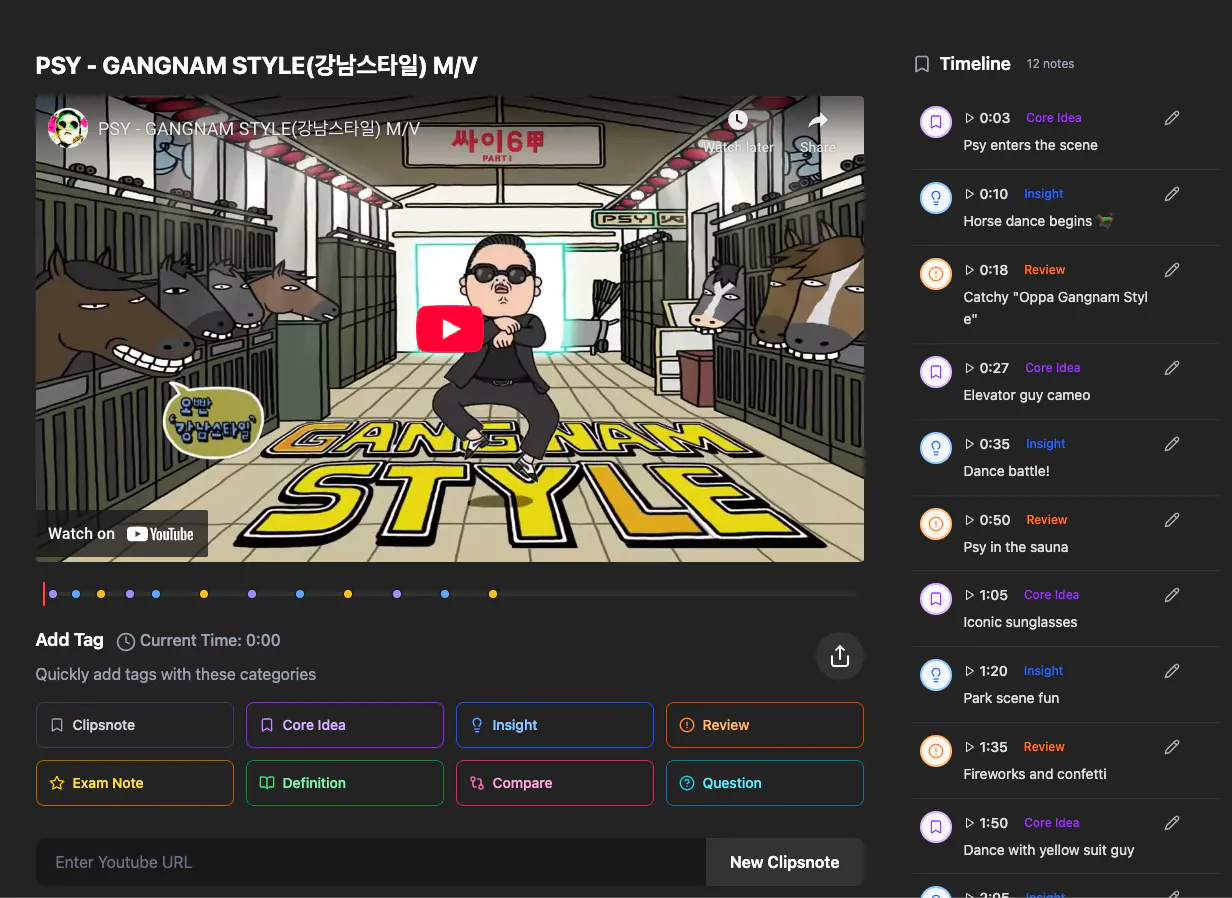Click the New Clipsnote button
The height and width of the screenshot is (898, 1232).
tap(785, 862)
